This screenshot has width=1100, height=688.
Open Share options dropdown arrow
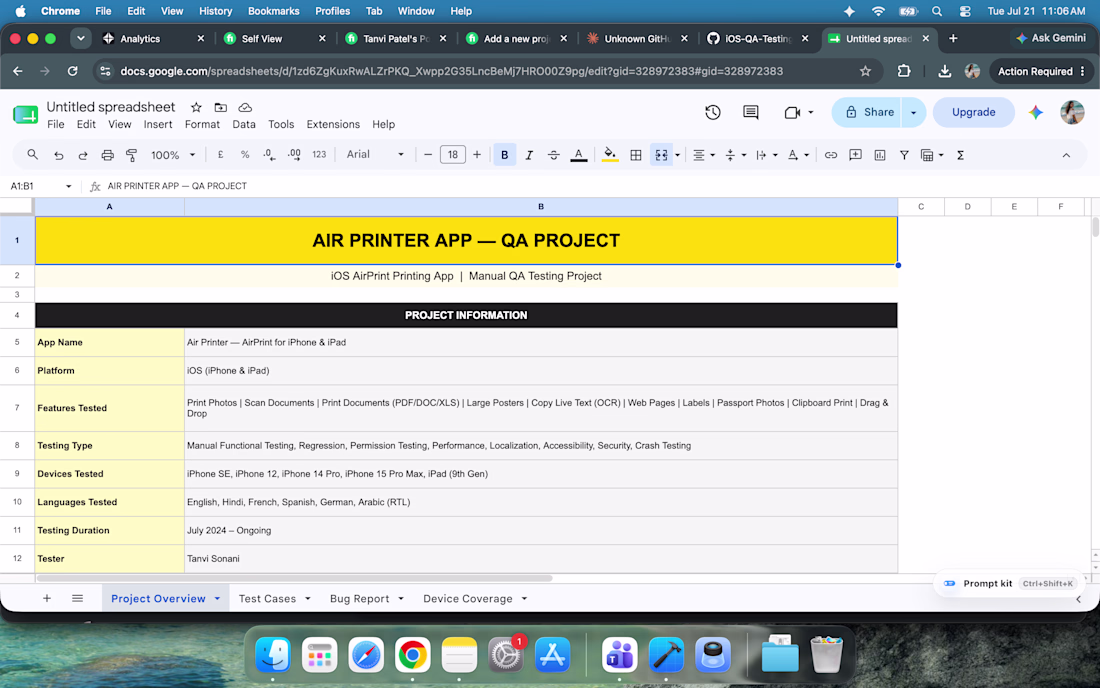[x=913, y=112]
